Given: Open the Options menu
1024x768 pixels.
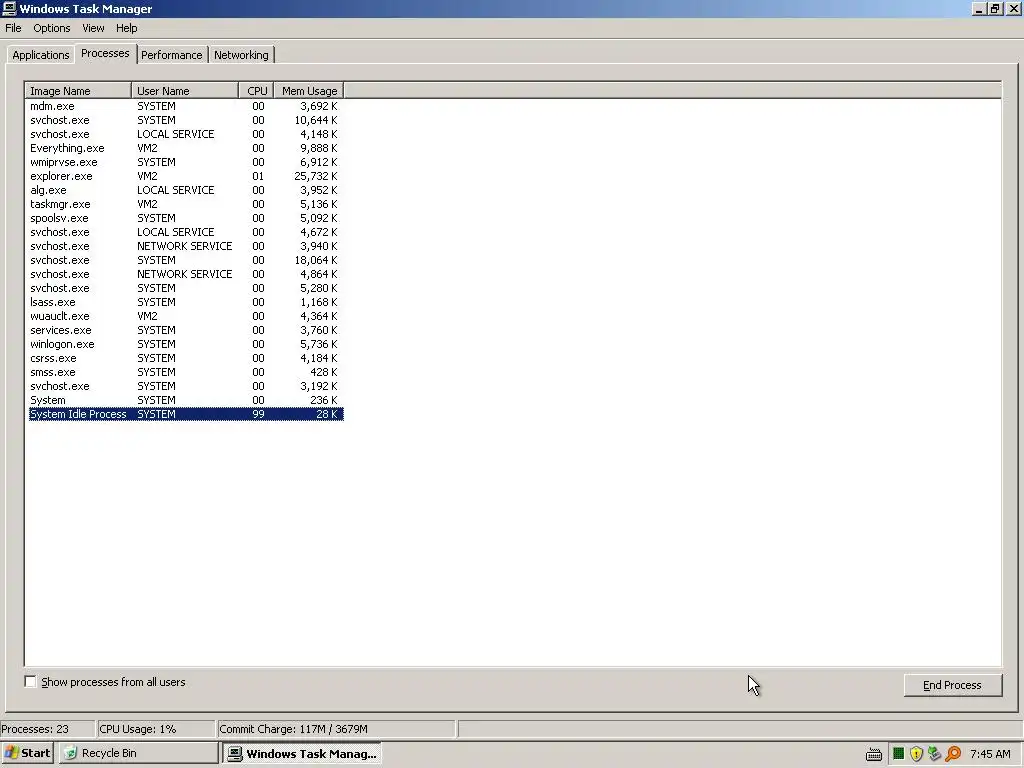Looking at the screenshot, I should (52, 28).
